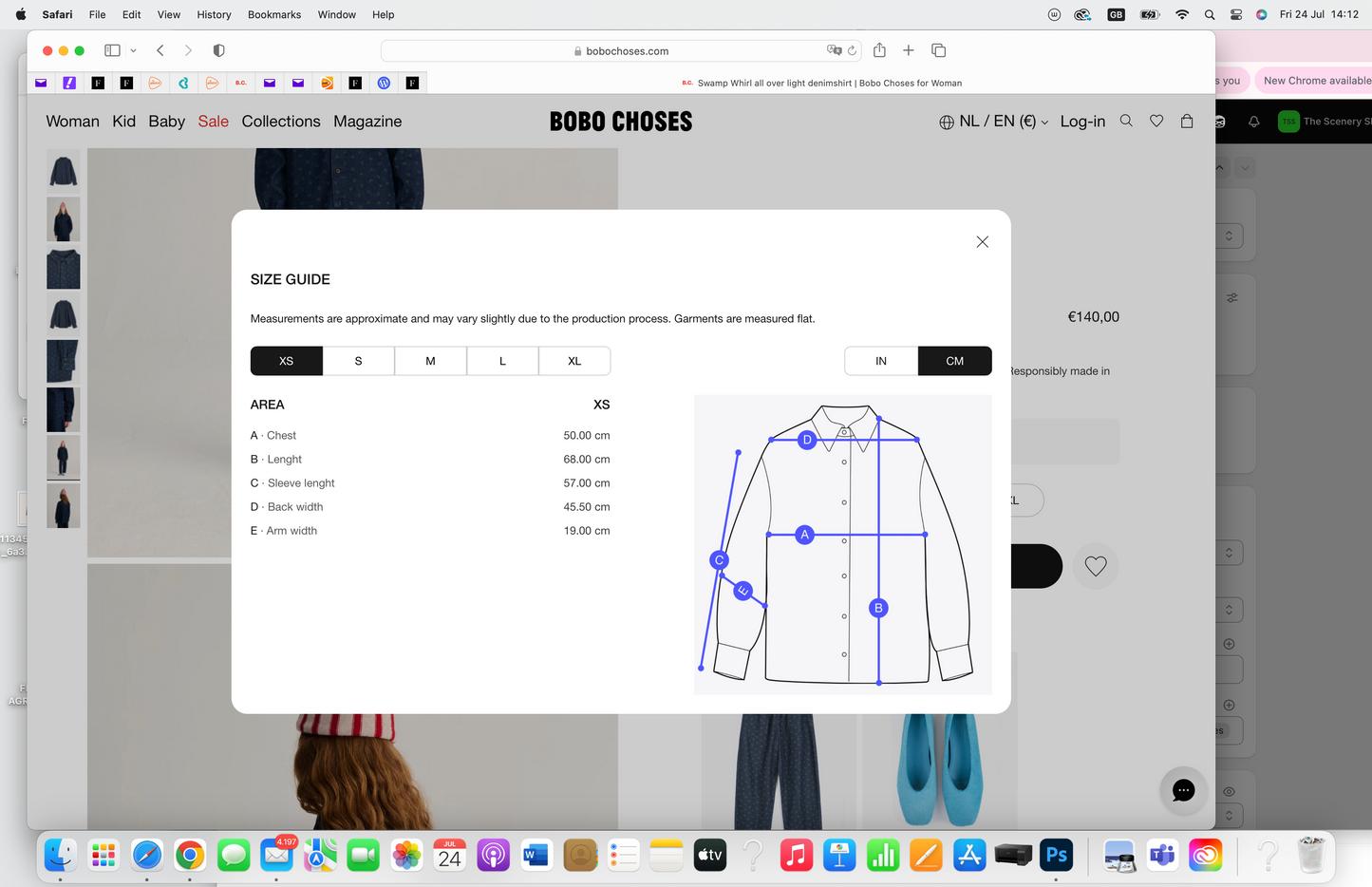This screenshot has width=1372, height=887.
Task: Open Control Center in menu bar
Action: coord(1236,14)
